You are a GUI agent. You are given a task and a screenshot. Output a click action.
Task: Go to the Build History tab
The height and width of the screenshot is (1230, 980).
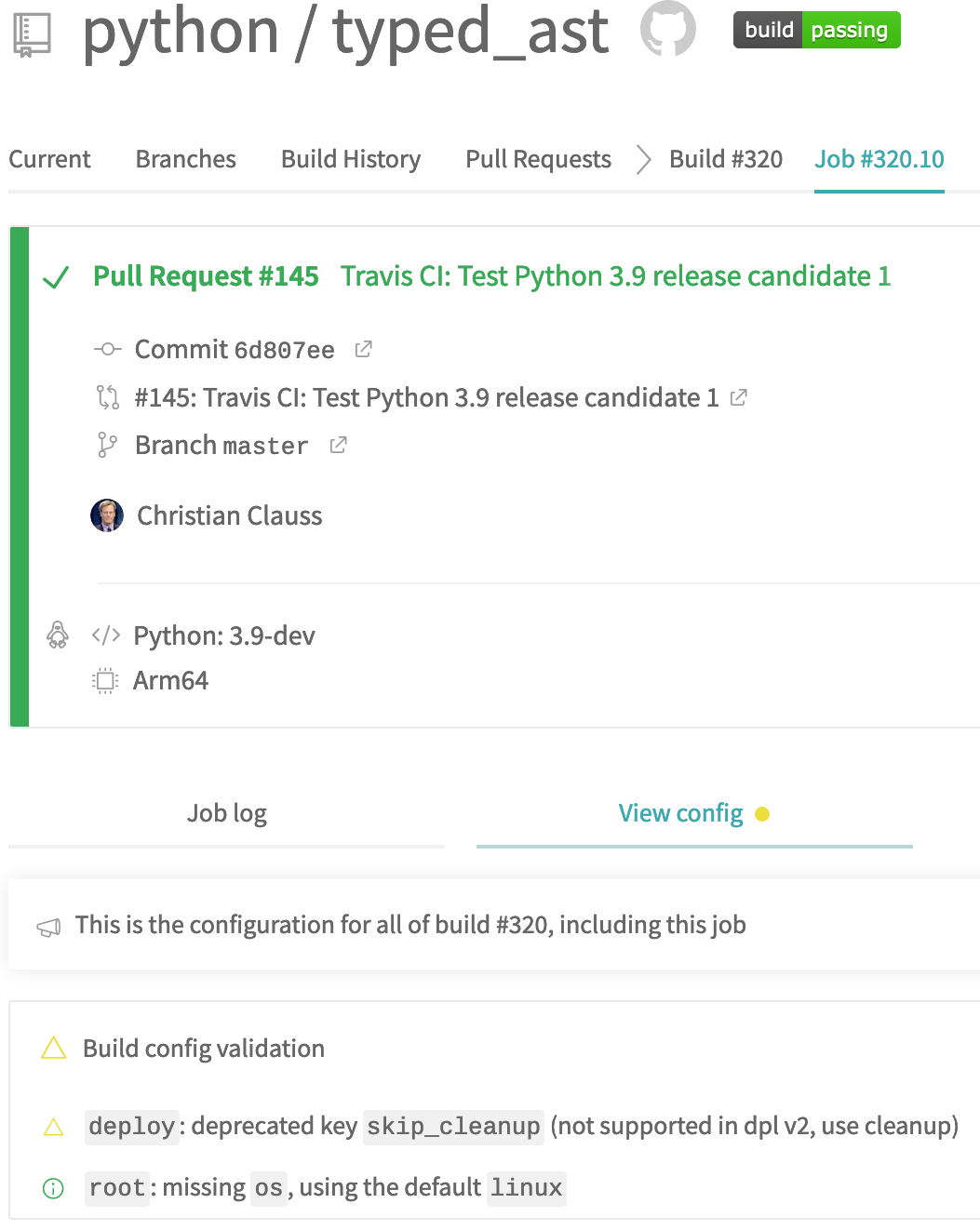(x=351, y=159)
